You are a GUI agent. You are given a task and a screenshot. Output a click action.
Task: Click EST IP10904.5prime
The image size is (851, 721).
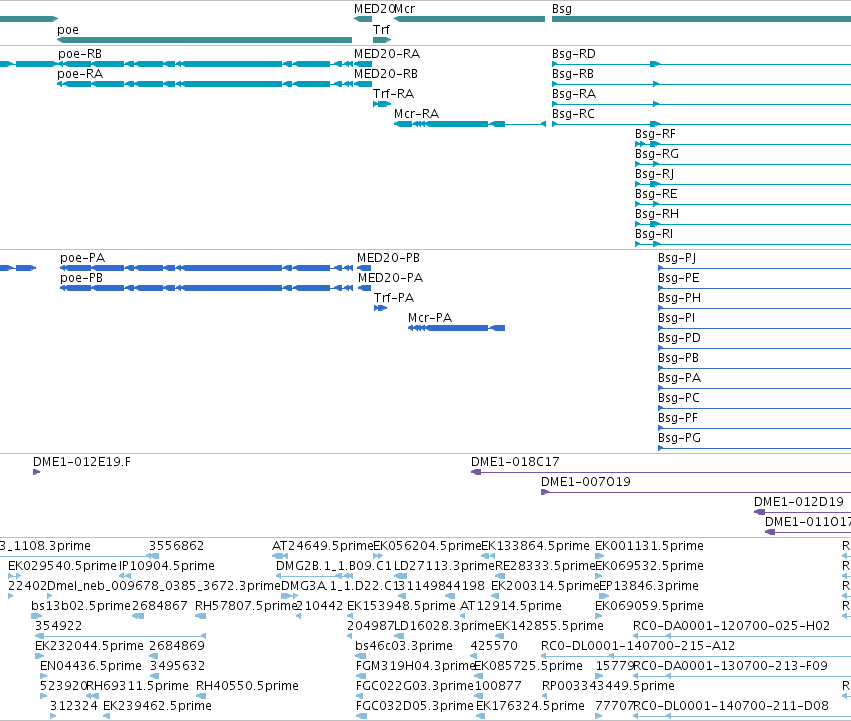point(167,566)
